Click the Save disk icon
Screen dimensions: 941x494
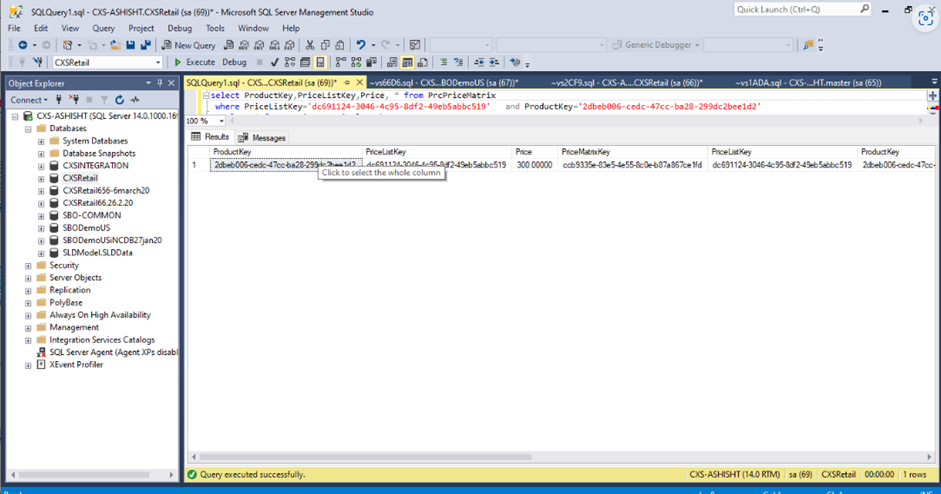tap(130, 45)
